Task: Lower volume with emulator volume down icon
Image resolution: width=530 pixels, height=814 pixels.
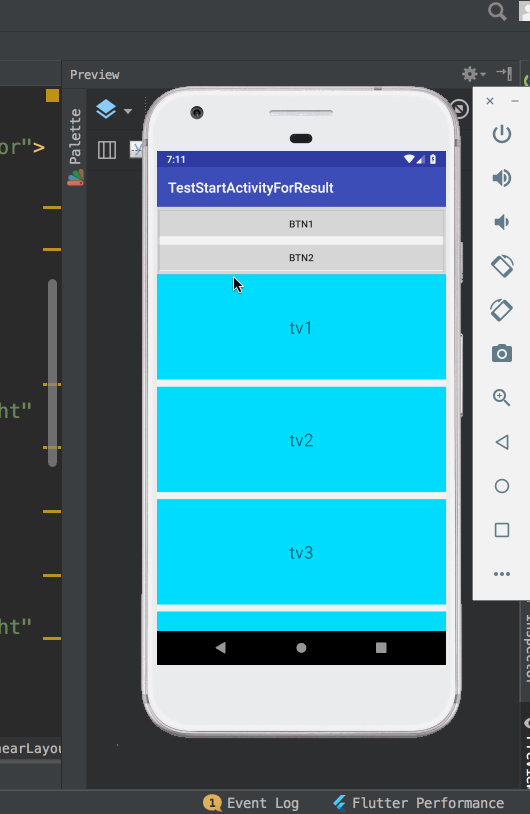Action: point(501,222)
